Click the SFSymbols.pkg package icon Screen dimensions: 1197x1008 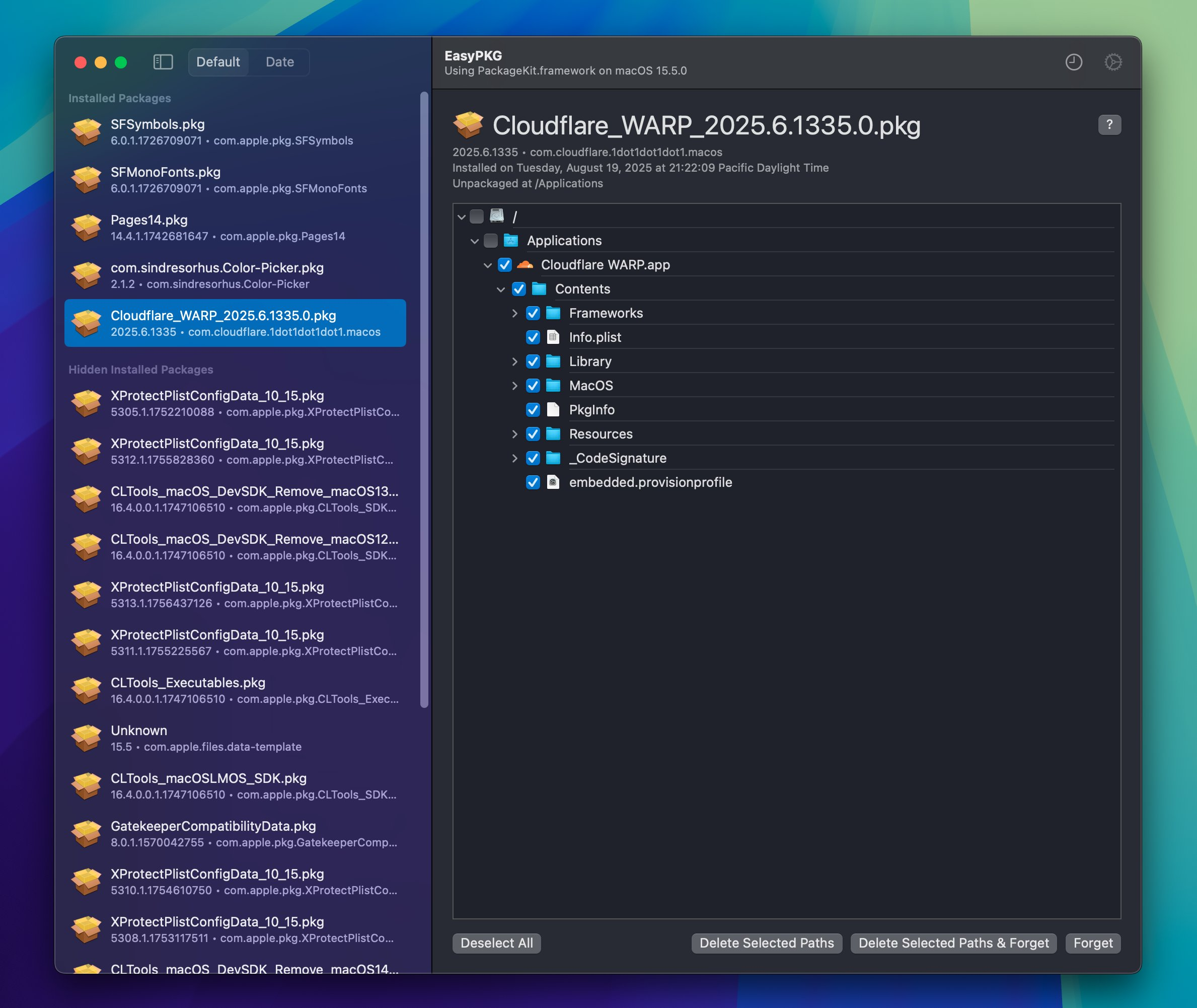click(x=86, y=132)
